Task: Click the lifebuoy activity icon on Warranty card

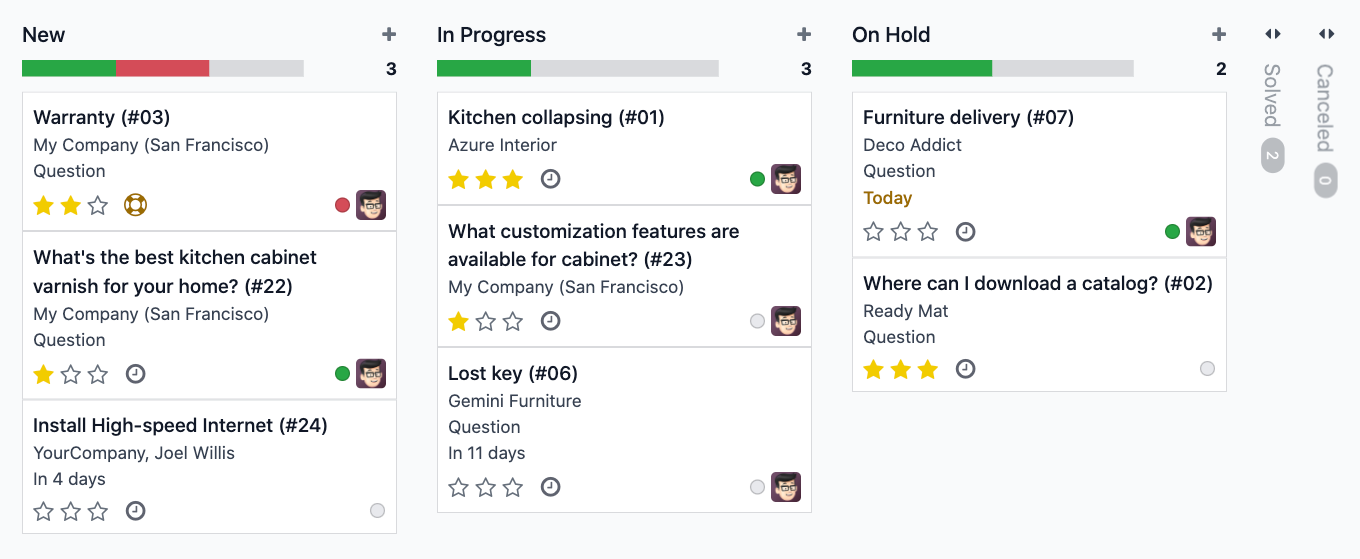Action: tap(135, 206)
